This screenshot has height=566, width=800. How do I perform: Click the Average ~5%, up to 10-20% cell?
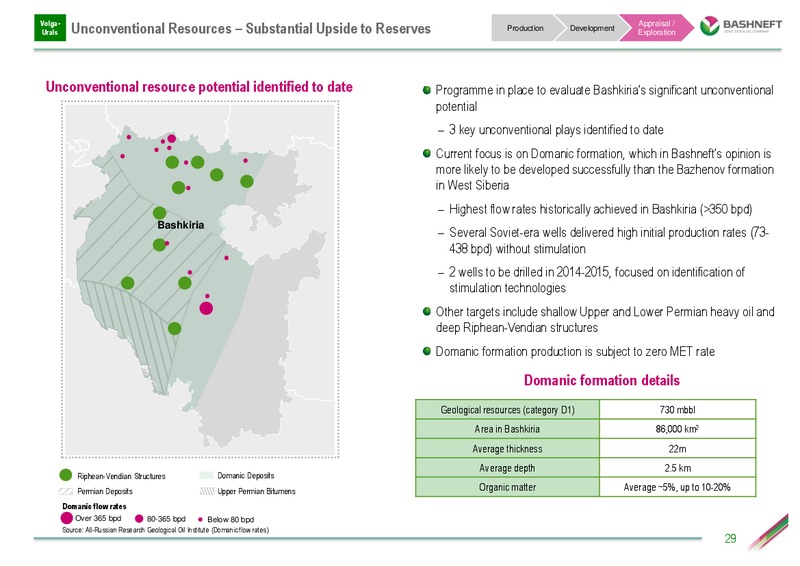678,487
